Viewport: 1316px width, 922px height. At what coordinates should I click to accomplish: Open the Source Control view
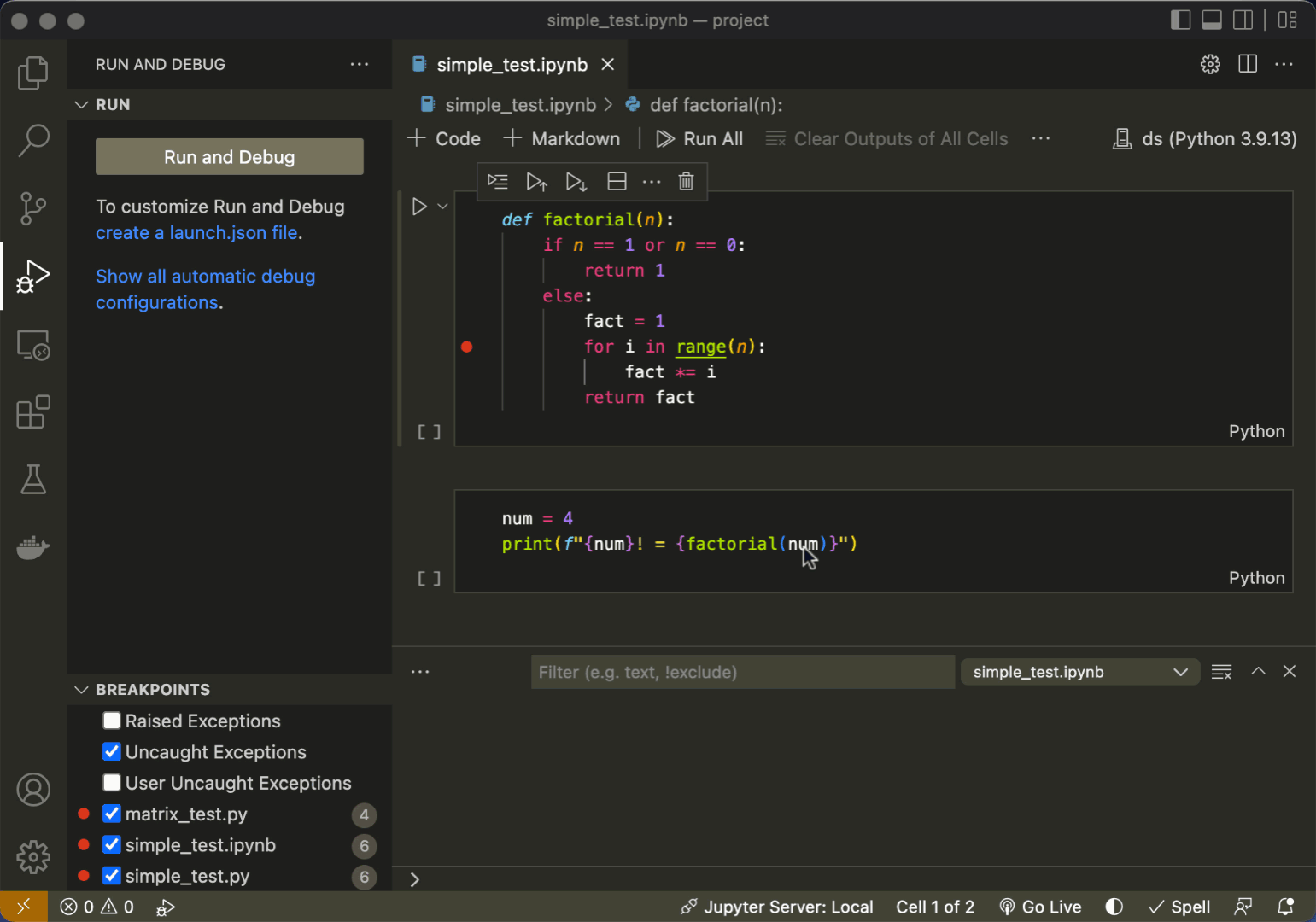pos(33,208)
